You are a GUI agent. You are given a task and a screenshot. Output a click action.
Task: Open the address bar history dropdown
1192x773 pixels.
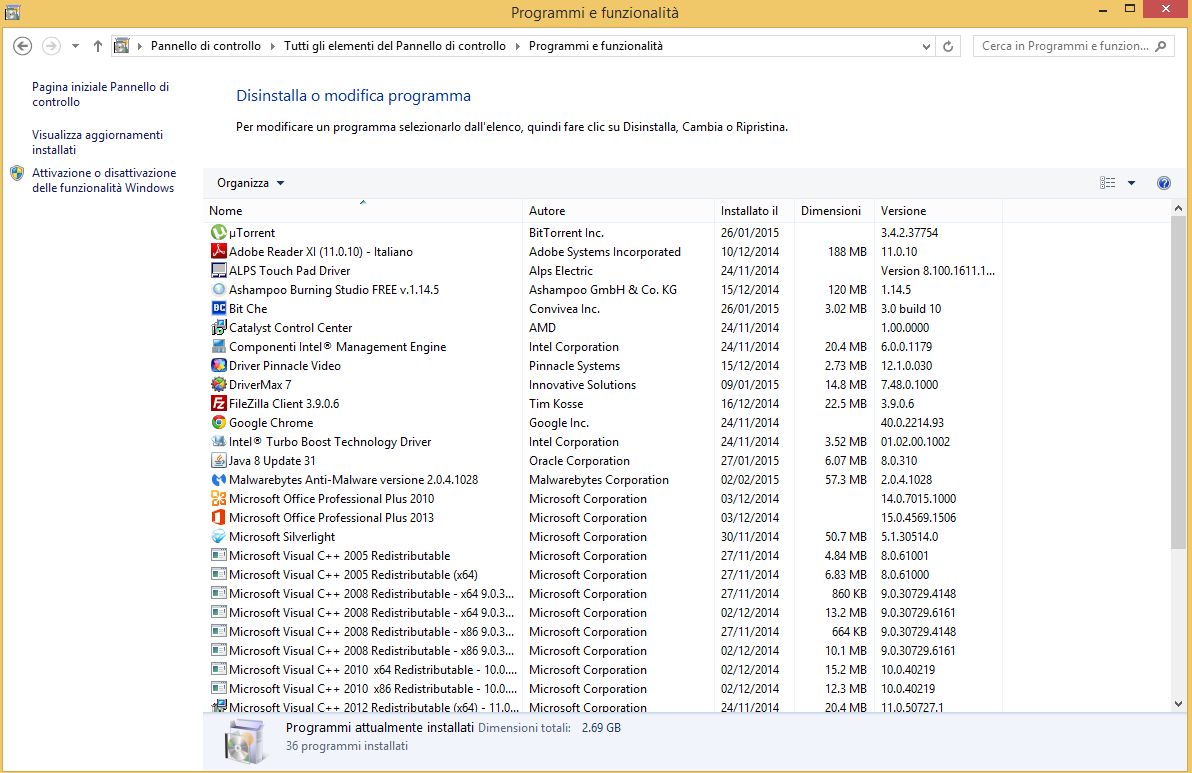pos(925,46)
